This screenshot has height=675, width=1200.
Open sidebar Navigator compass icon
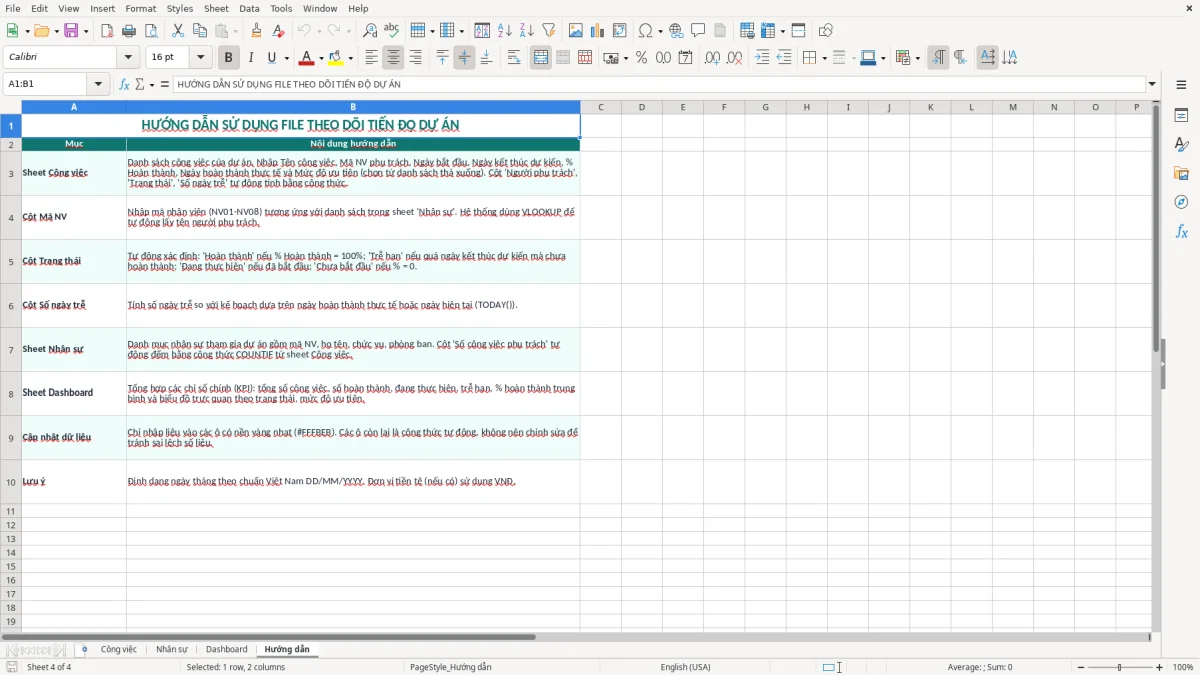(x=1181, y=202)
